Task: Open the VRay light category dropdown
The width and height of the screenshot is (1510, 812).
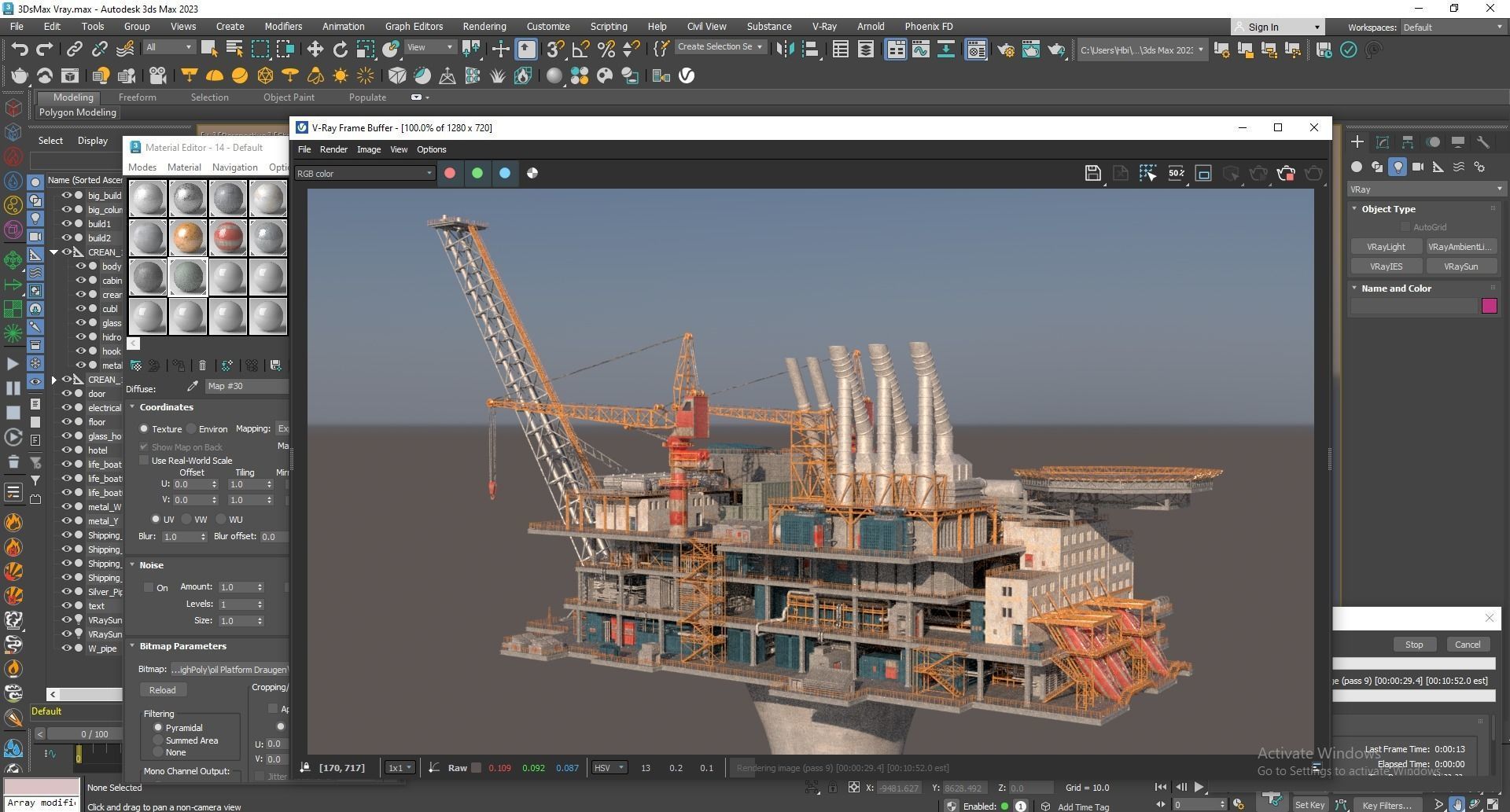Action: pyautogui.click(x=1426, y=189)
